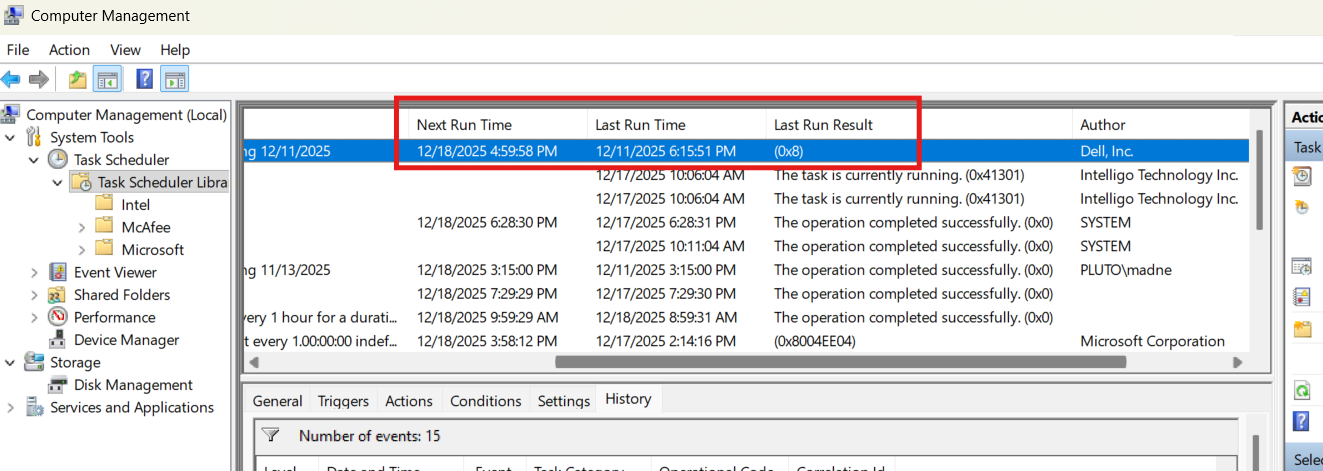Collapse the Storage node

point(11,362)
